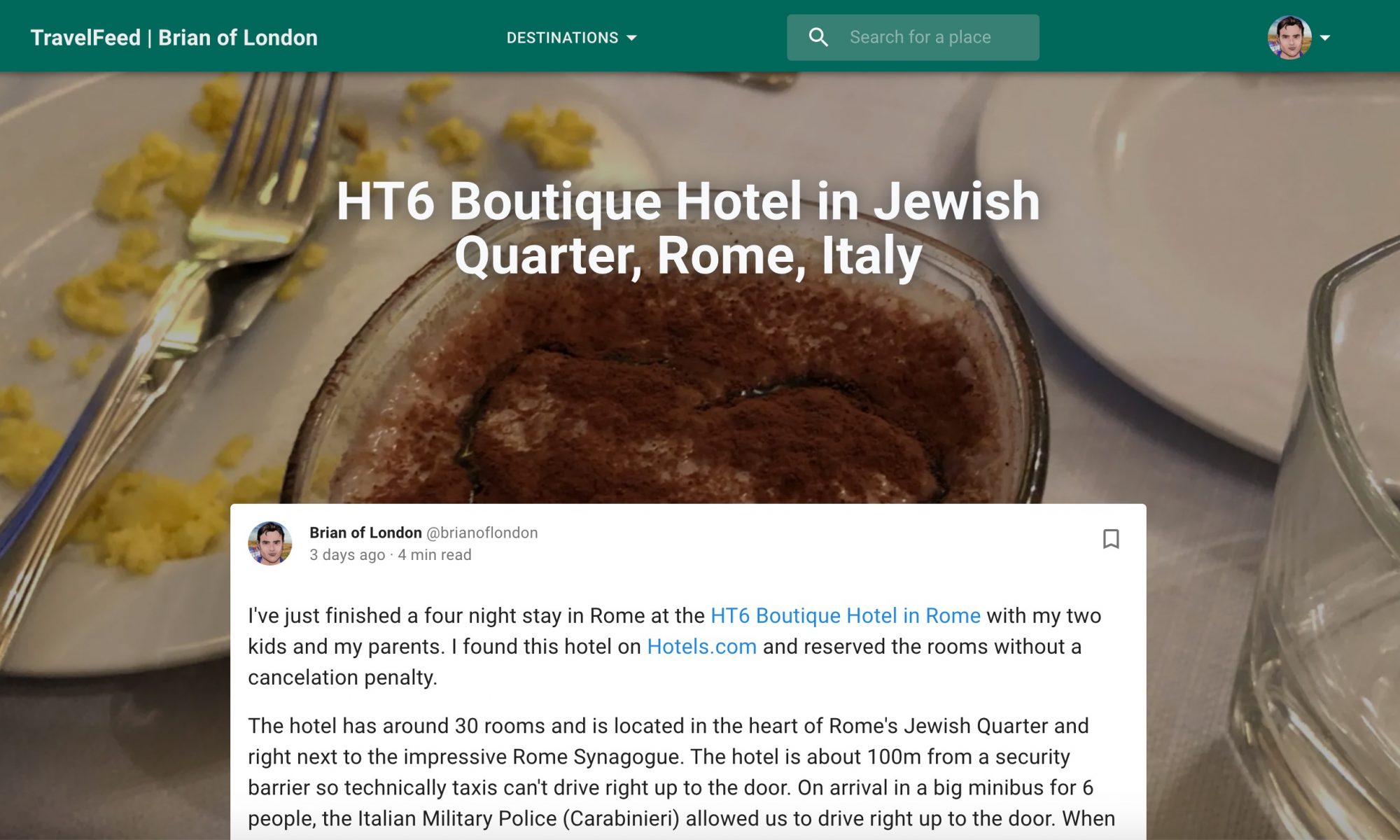This screenshot has width=1400, height=840.
Task: Expand the account menu caret arrow
Action: click(x=1325, y=38)
